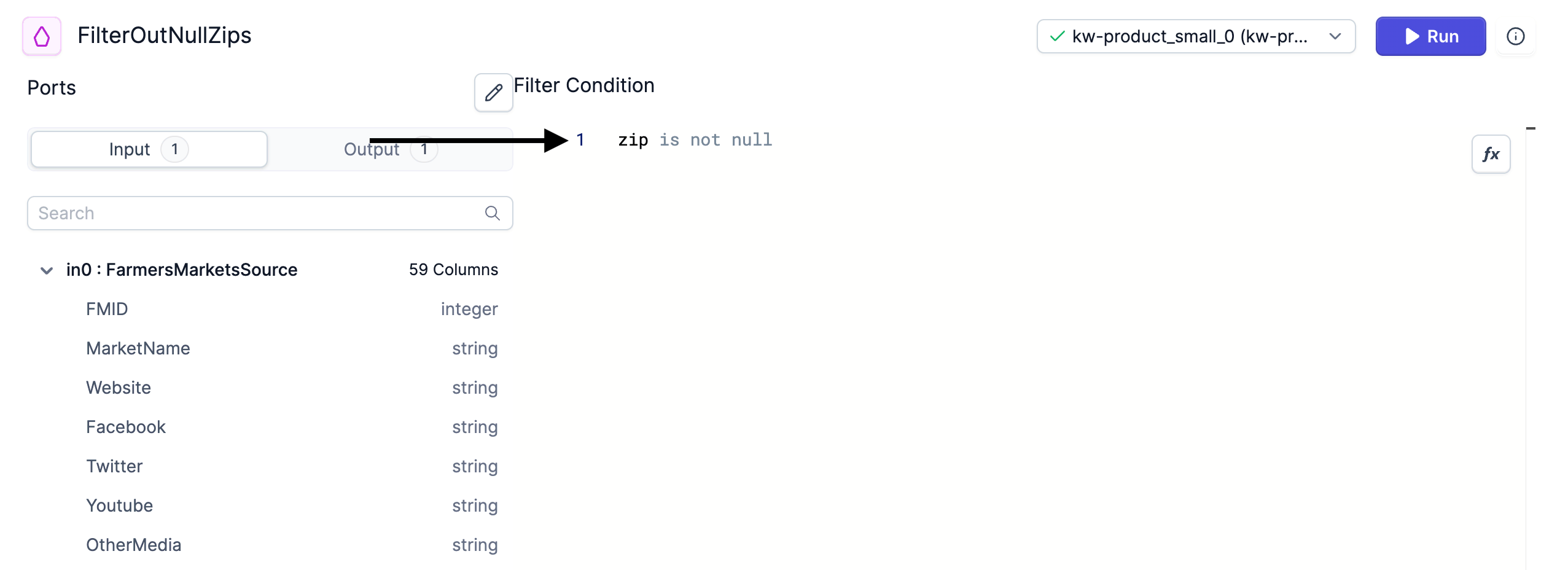1568x570 pixels.
Task: Switch to the Input ports tab
Action: [x=149, y=149]
